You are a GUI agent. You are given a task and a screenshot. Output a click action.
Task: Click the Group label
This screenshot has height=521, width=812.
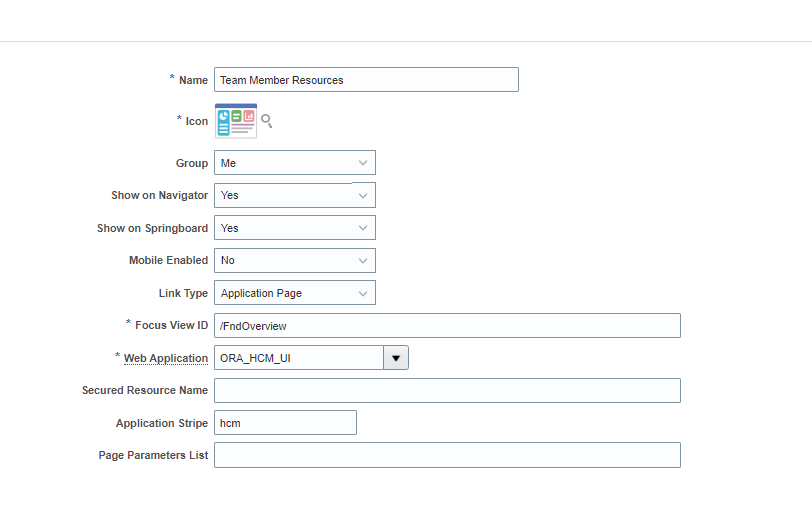(x=192, y=163)
